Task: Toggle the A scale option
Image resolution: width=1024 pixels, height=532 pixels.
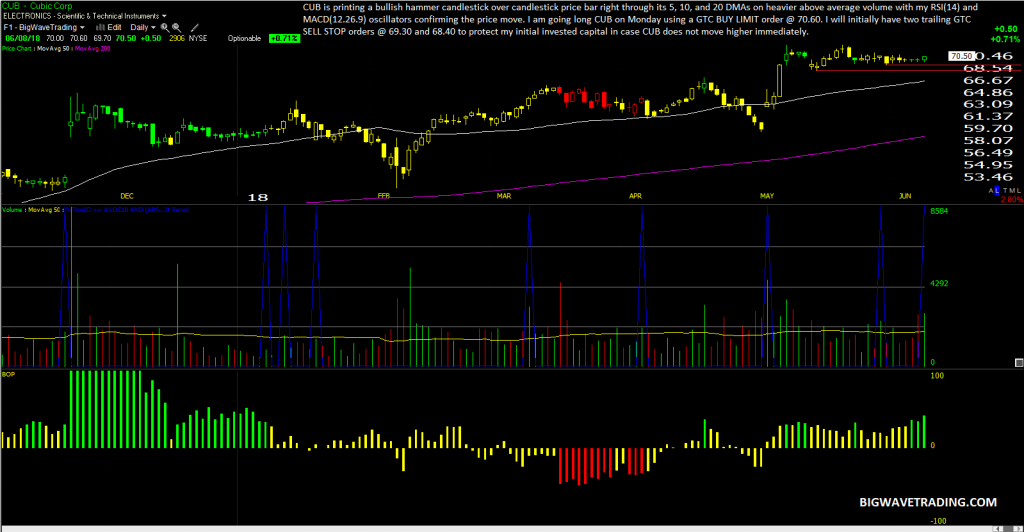Action: click(x=992, y=191)
